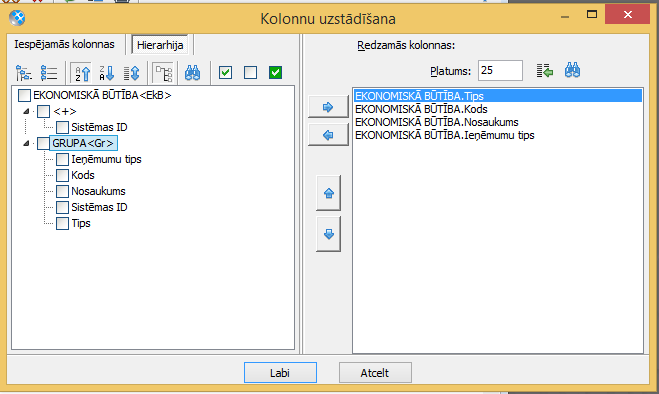Enable the Ieņēmumu tips checkbox

coord(63,159)
